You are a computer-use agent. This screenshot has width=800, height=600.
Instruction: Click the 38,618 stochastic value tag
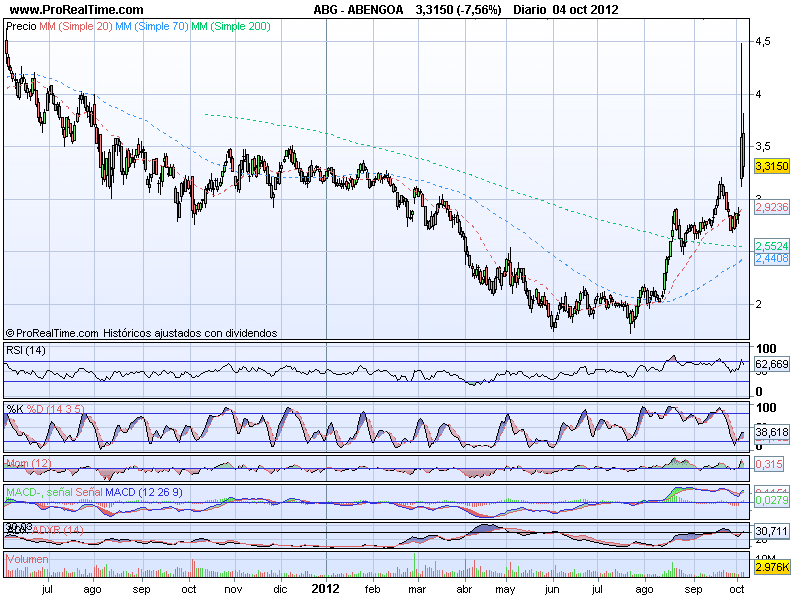pyautogui.click(x=771, y=432)
